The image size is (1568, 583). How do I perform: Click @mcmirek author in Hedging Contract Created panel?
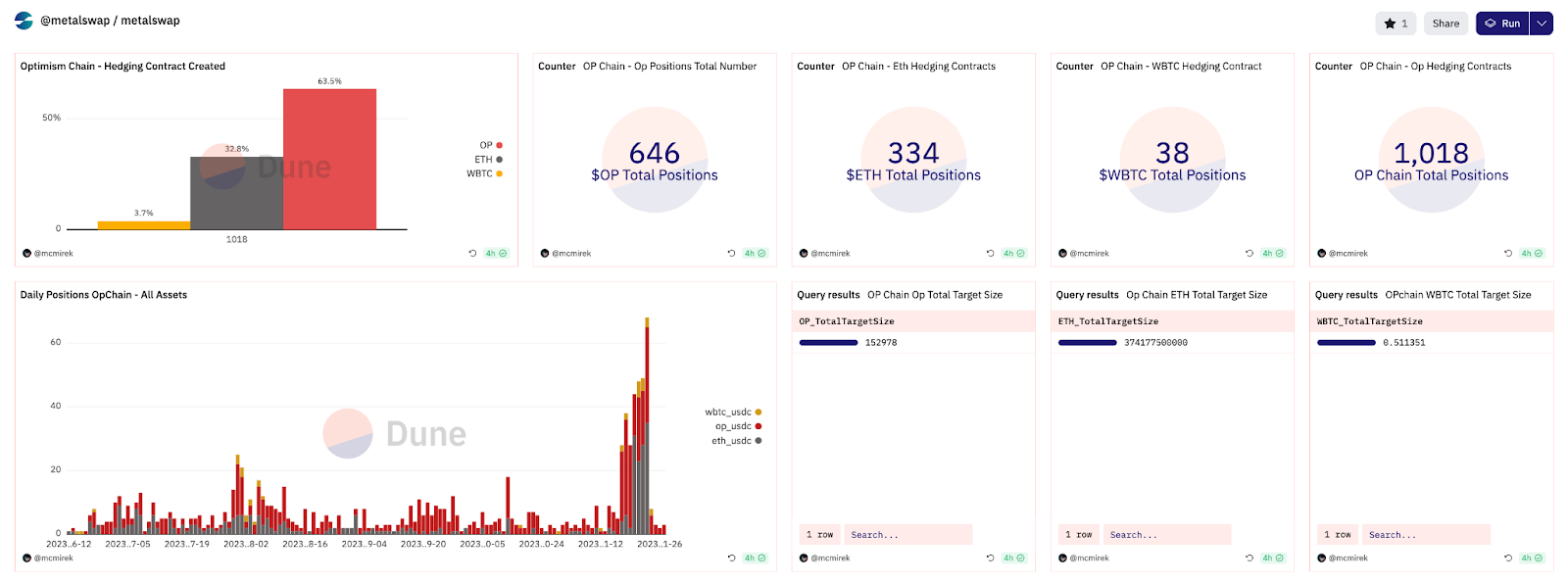48,254
